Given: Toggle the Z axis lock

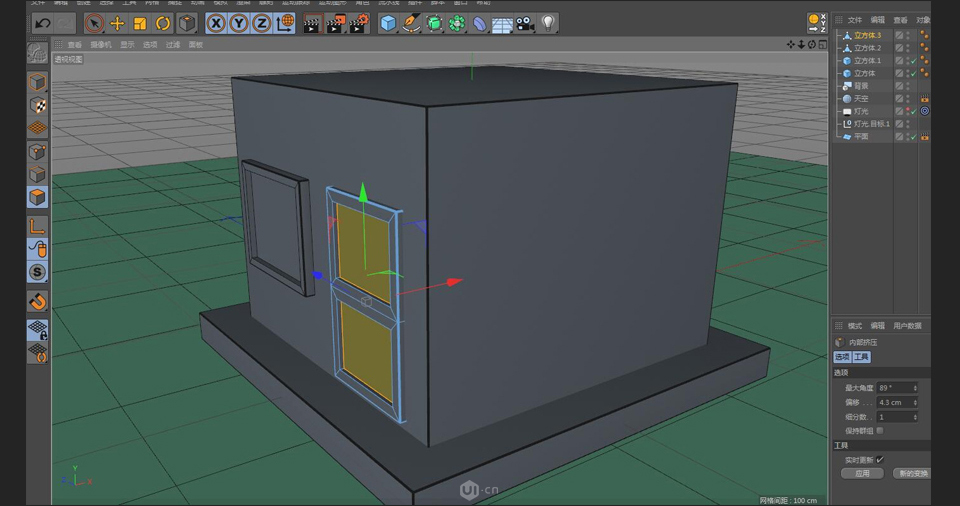Looking at the screenshot, I should pos(261,24).
